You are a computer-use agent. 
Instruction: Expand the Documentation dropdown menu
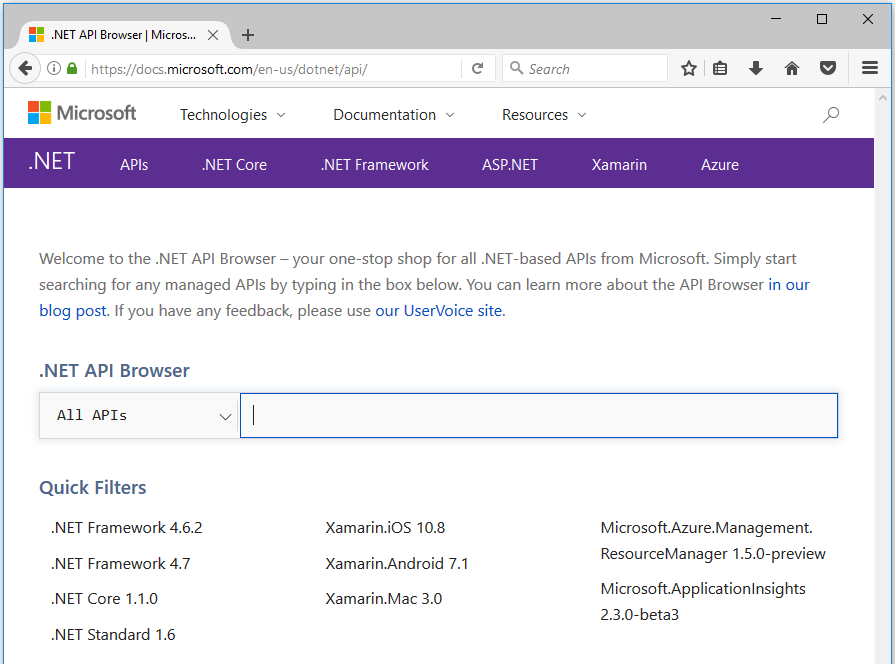[393, 115]
